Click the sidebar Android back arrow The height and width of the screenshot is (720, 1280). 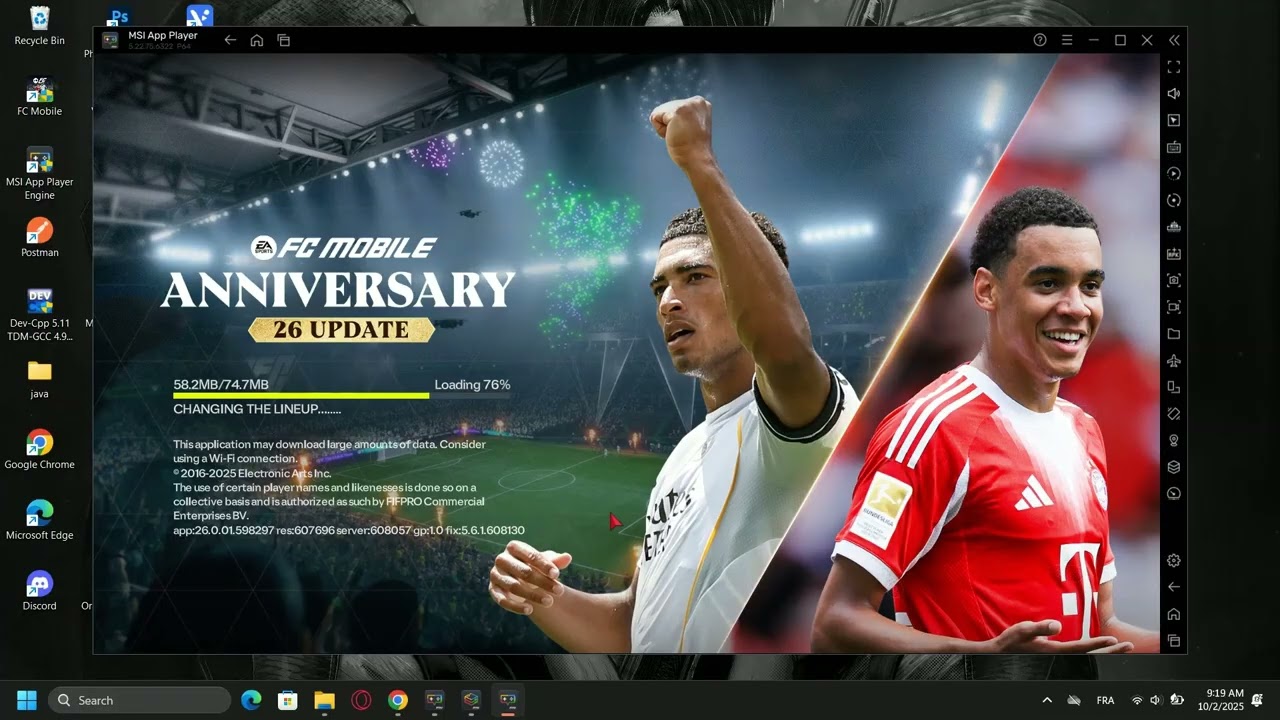(x=1174, y=587)
